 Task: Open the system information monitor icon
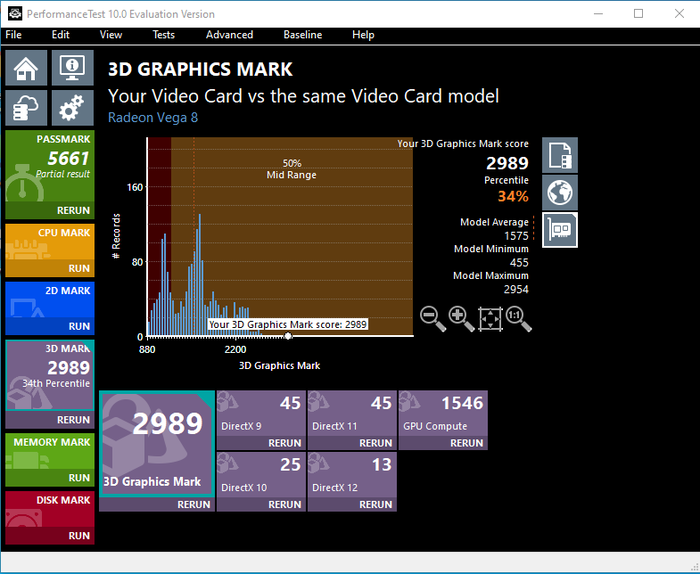pyautogui.click(x=72, y=68)
